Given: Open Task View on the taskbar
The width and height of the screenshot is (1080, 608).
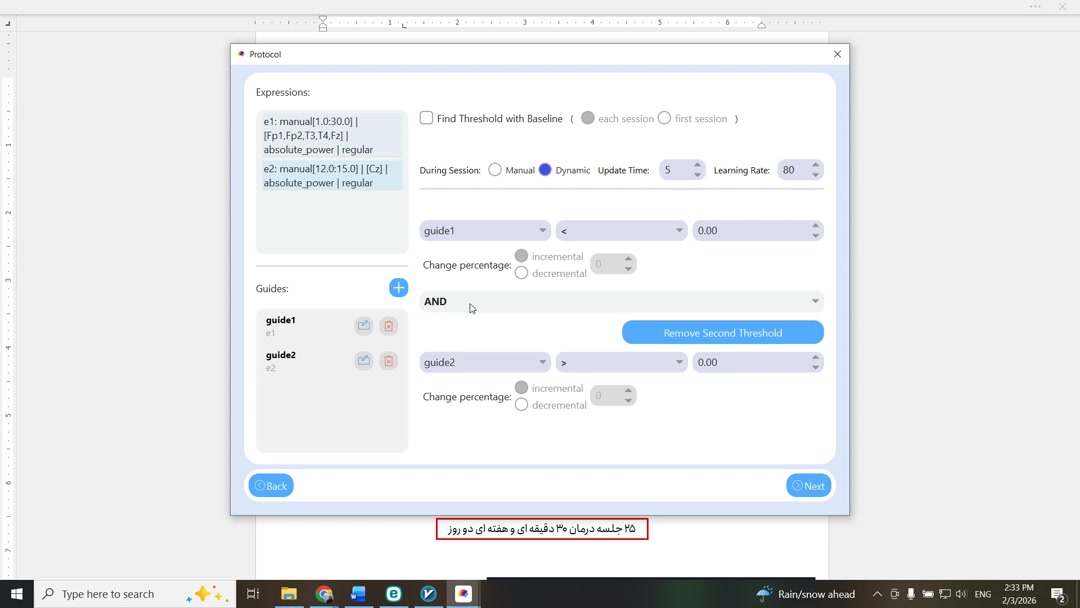Looking at the screenshot, I should [253, 594].
